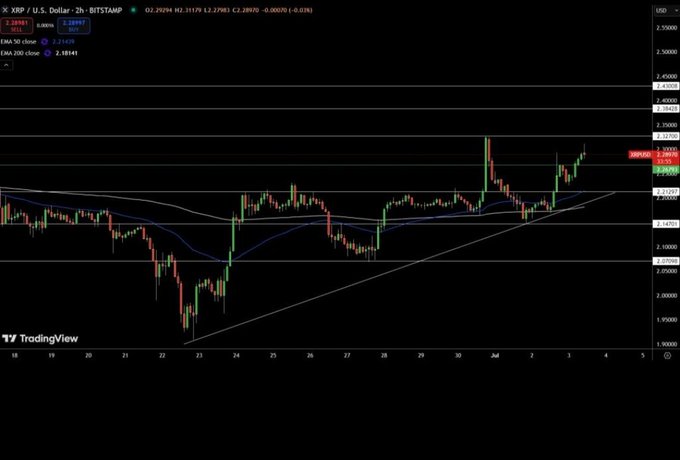The width and height of the screenshot is (680, 460).
Task: Click the blue BUY price button
Action: (x=74, y=26)
